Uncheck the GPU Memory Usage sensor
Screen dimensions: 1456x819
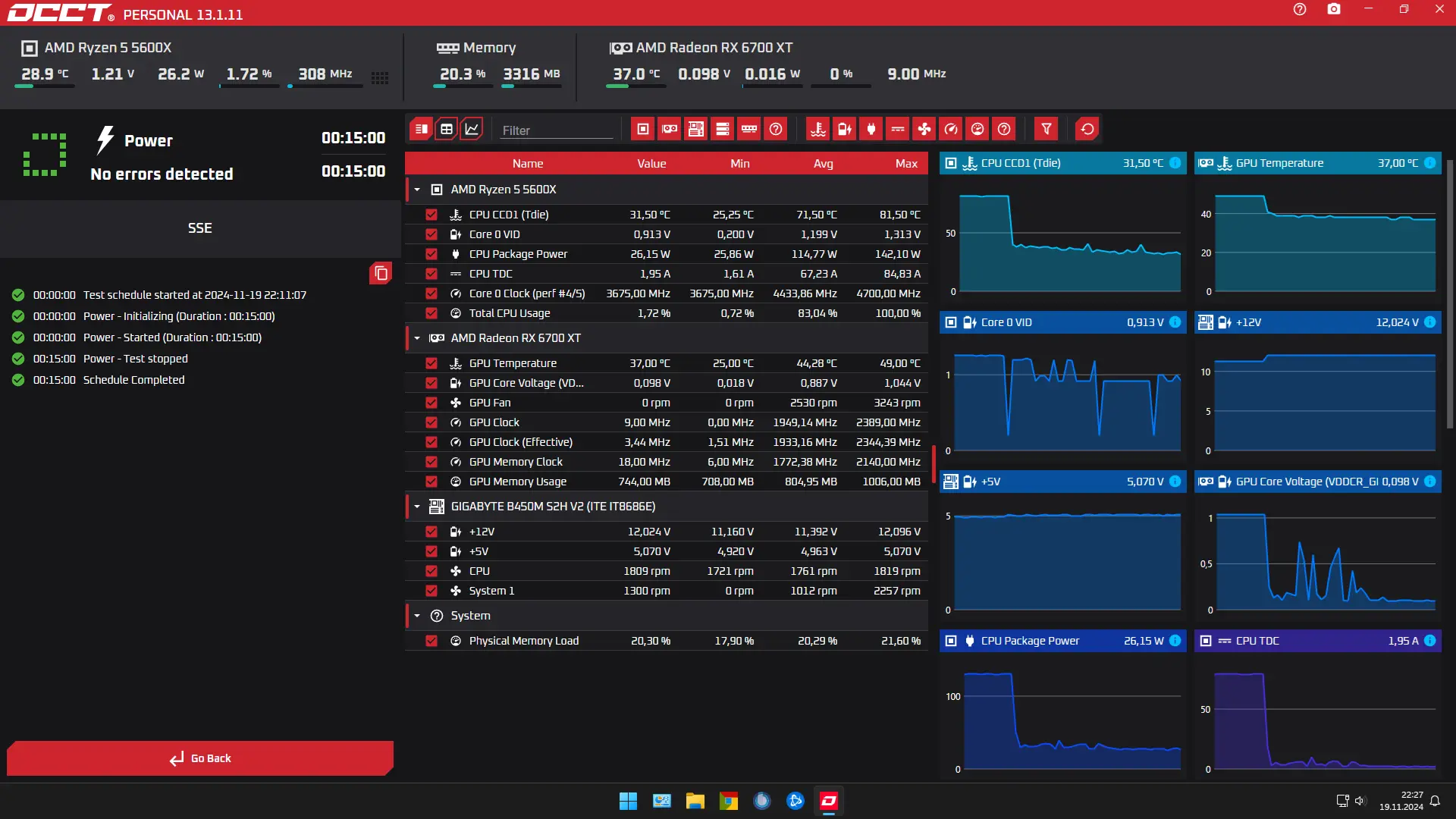pos(431,482)
